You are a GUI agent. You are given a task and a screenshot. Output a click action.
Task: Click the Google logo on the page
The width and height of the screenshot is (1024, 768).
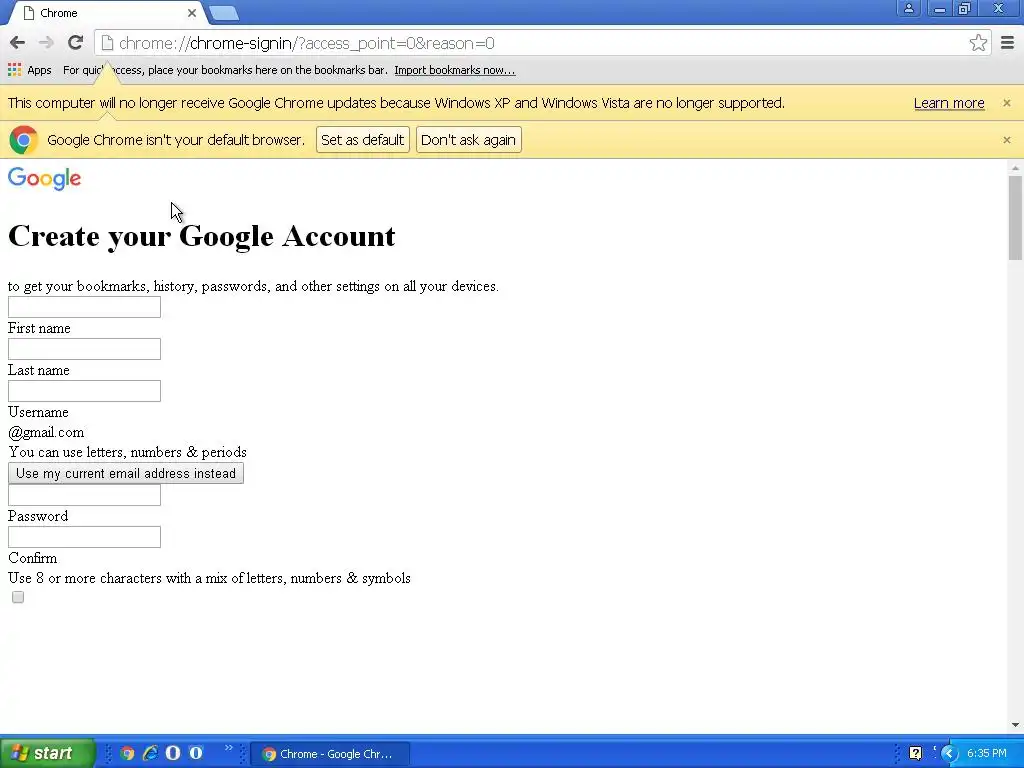pos(44,178)
